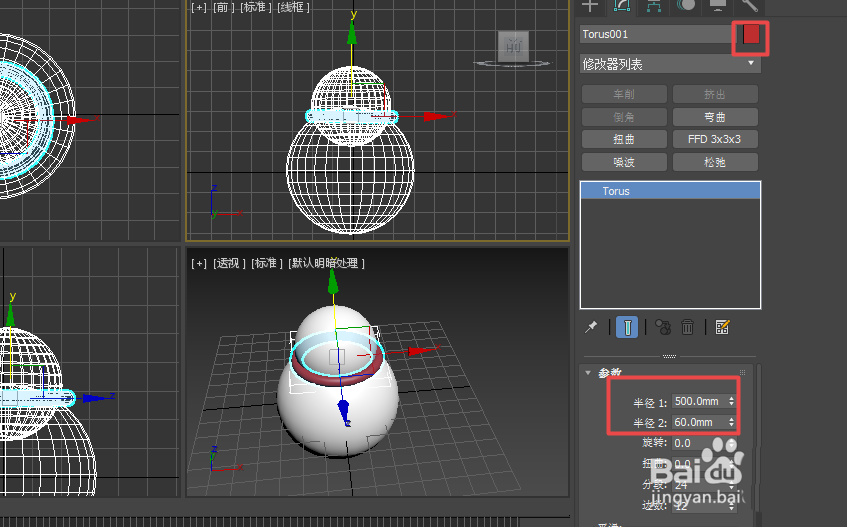The image size is (847, 527).
Task: Switch to the Modify command panel tab
Action: pos(622,6)
